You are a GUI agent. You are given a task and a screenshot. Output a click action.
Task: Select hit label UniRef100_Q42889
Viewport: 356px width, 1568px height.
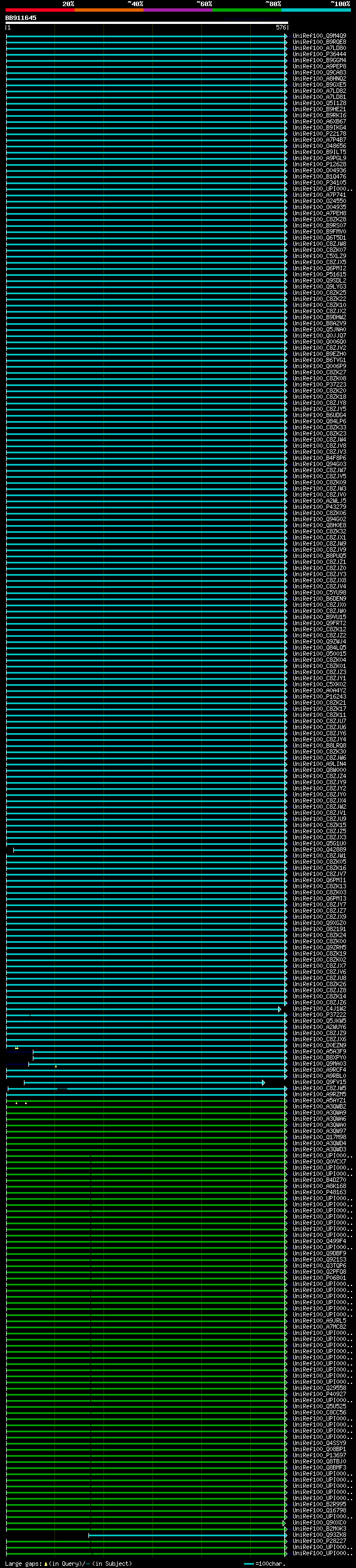click(319, 850)
